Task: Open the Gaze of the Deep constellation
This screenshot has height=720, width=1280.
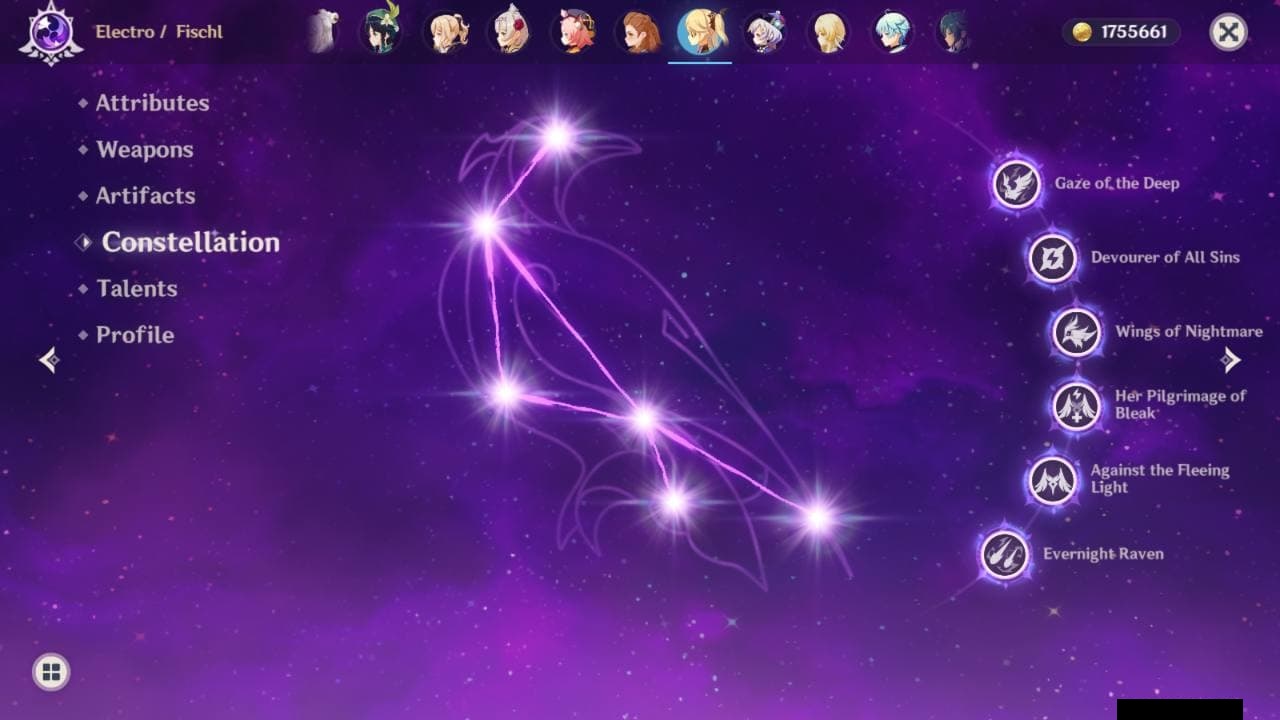Action: coord(1016,184)
